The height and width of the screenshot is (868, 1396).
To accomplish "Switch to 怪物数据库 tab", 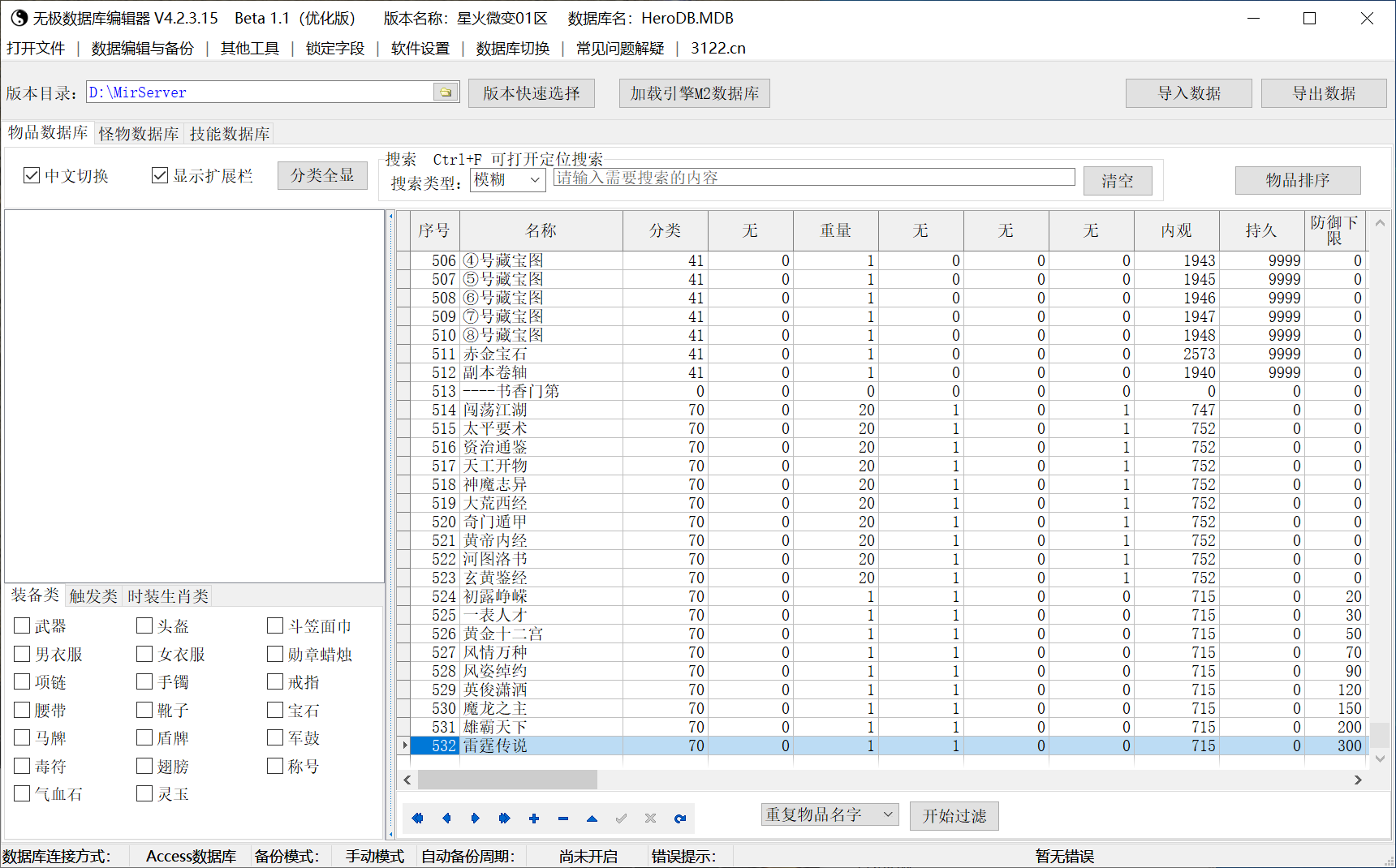I will coord(139,133).
